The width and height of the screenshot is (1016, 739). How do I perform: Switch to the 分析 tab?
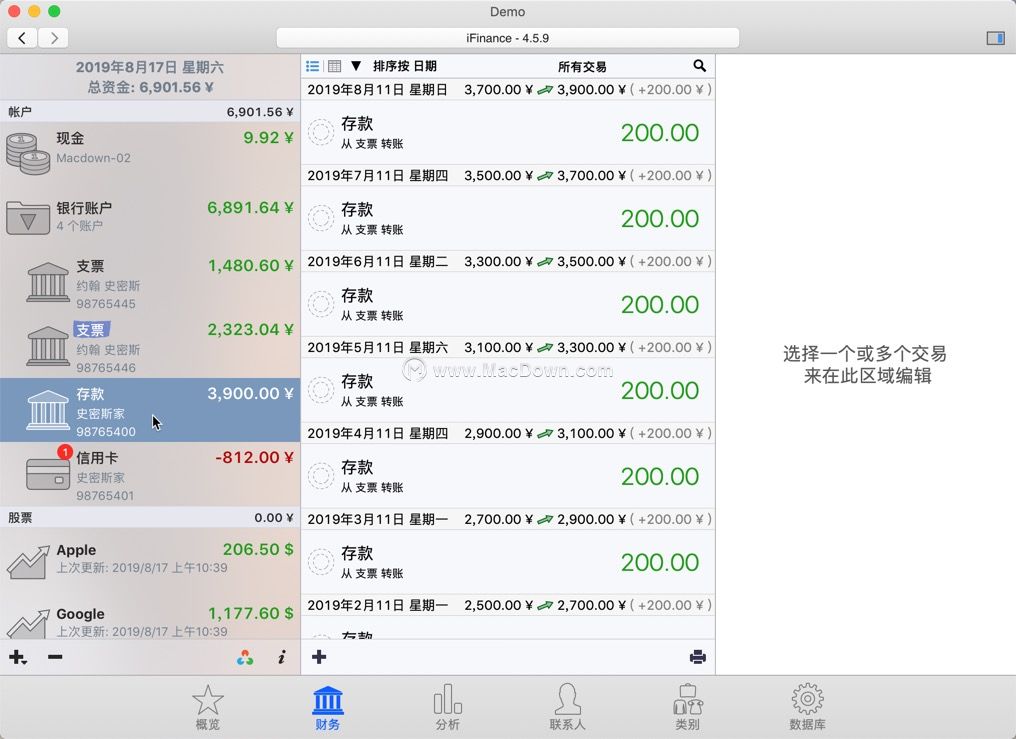[447, 705]
